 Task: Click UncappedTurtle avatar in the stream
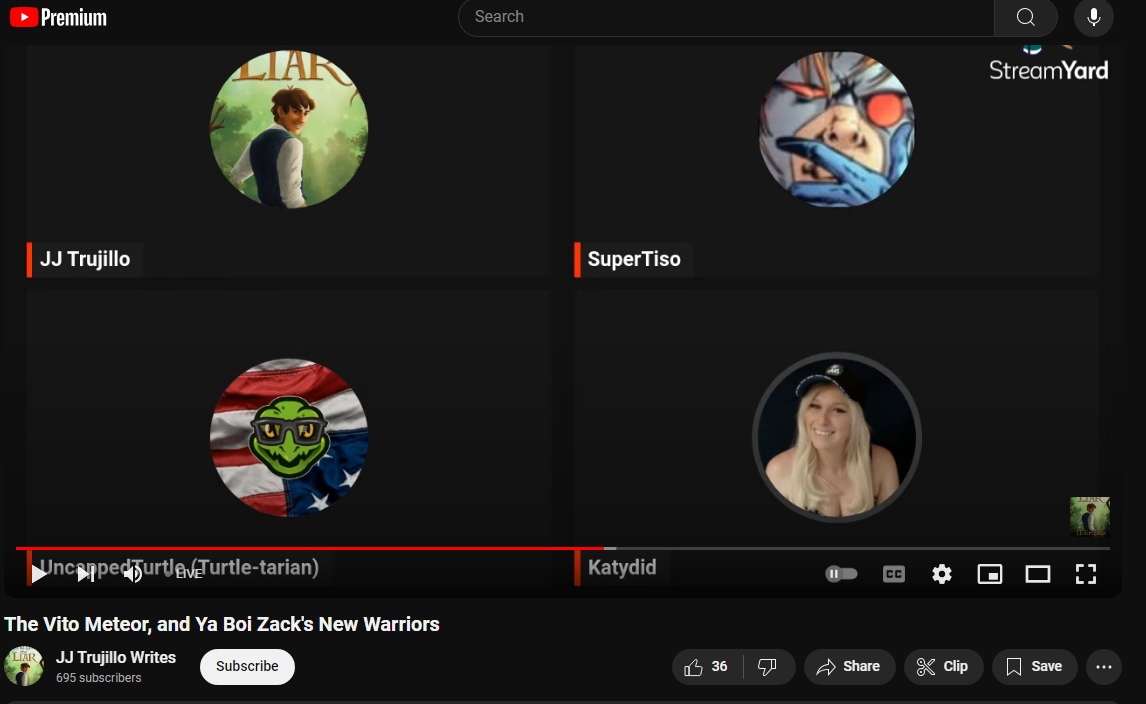click(289, 437)
